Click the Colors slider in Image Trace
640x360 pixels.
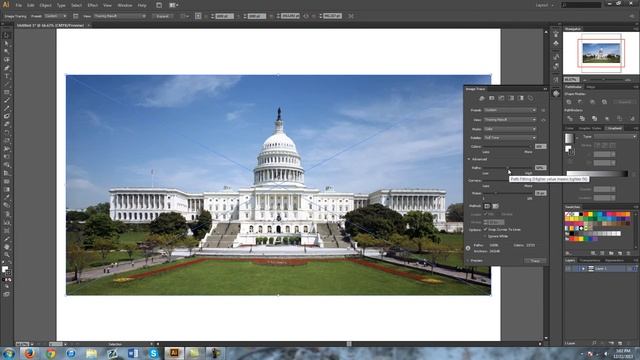click(507, 146)
